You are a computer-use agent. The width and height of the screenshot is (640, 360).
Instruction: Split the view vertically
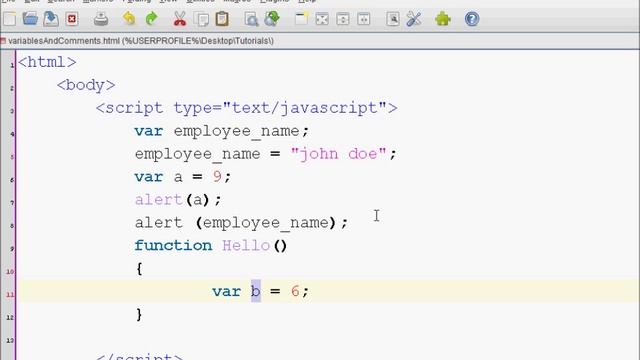pos(363,19)
